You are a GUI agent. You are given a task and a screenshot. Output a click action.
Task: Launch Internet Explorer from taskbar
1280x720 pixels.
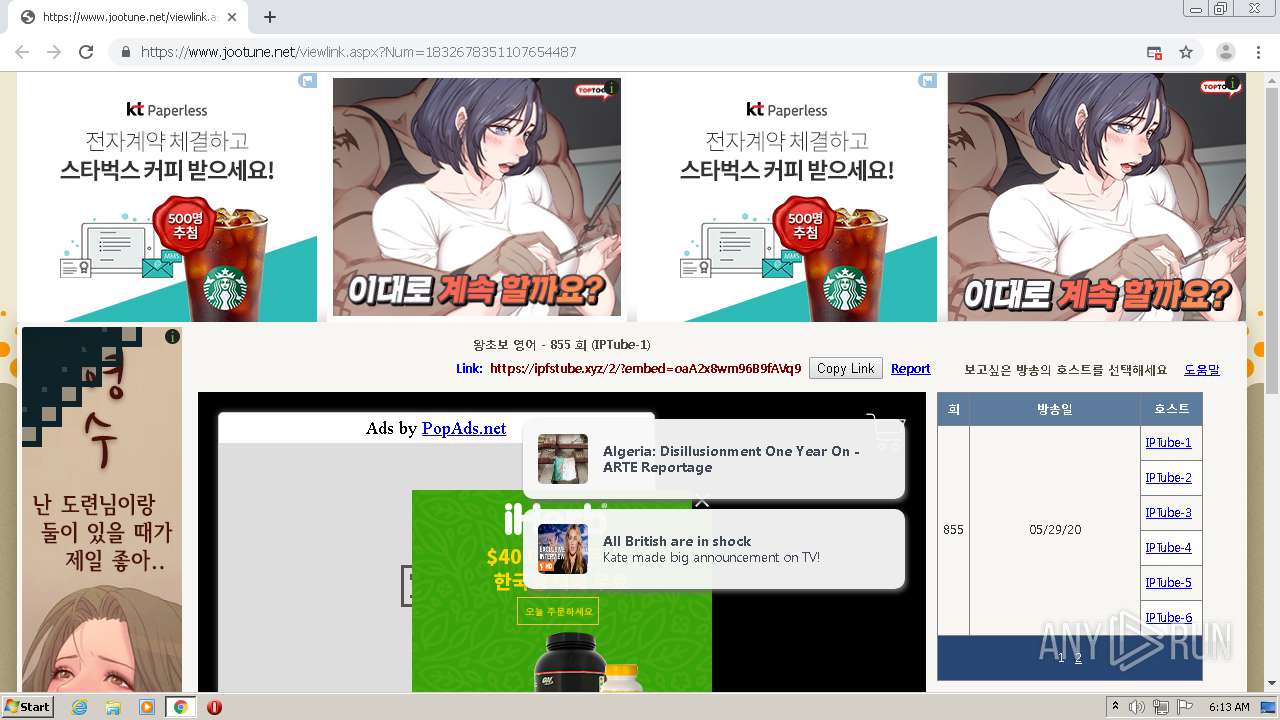[x=79, y=707]
